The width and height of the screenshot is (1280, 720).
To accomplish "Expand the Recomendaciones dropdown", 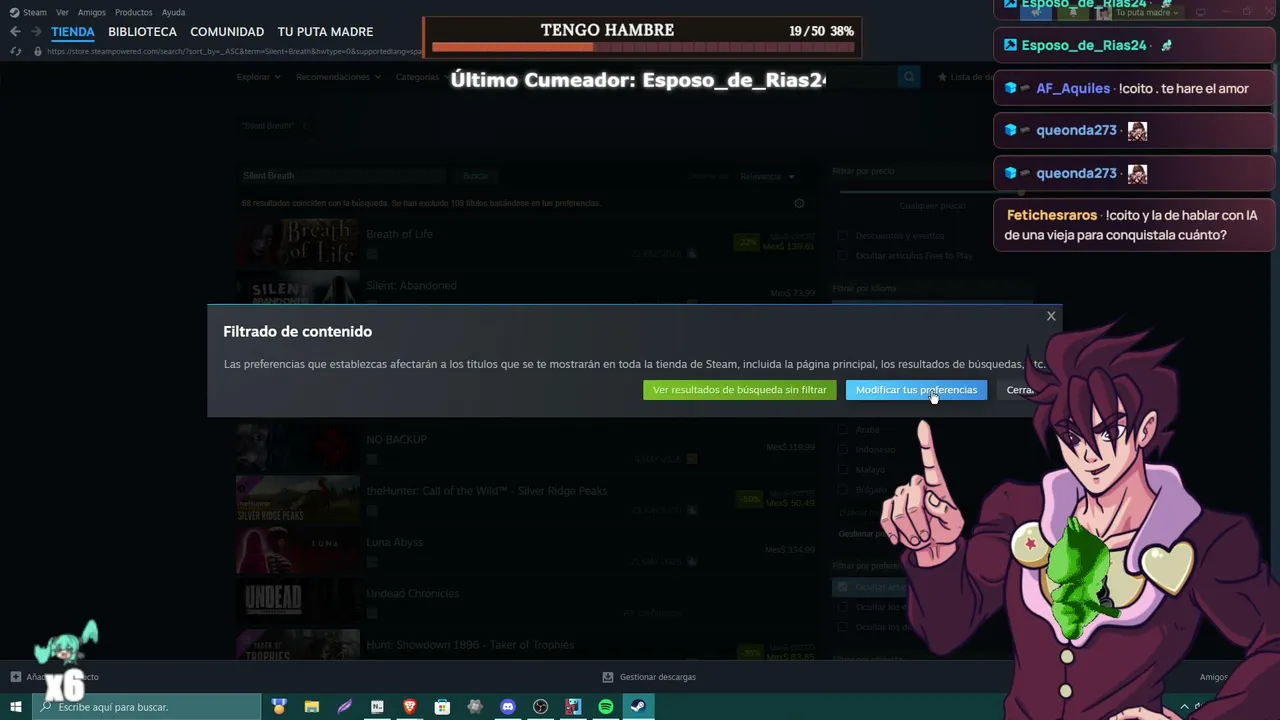I will click(x=338, y=77).
